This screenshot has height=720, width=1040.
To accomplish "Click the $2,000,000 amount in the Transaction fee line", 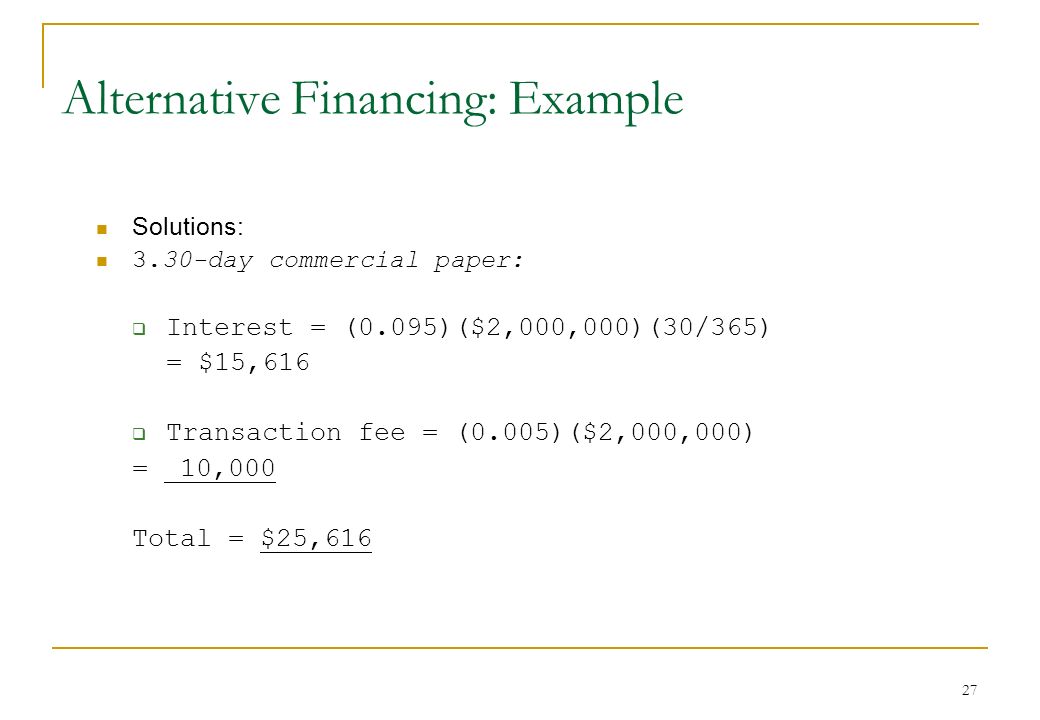I will tap(662, 433).
